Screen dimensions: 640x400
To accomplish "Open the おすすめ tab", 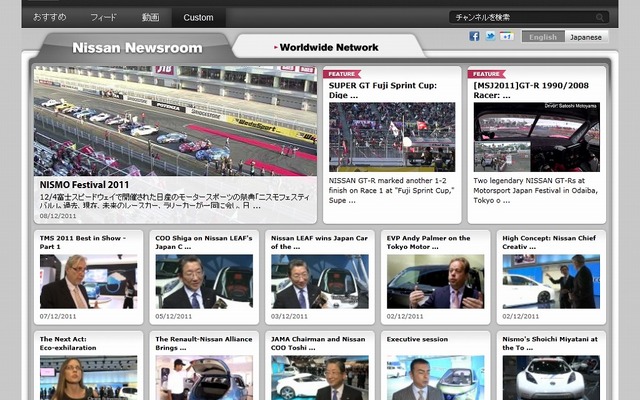I will tap(49, 17).
